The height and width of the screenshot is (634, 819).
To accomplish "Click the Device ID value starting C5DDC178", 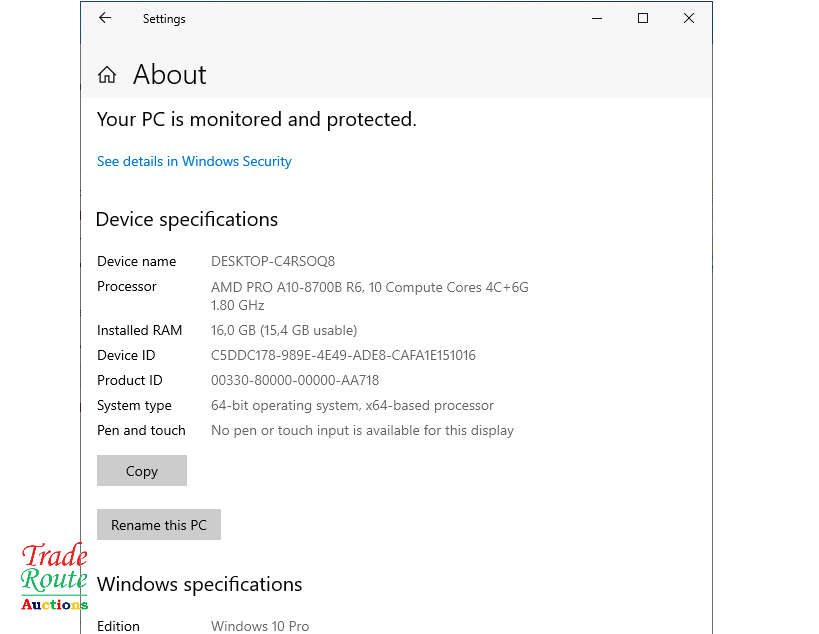I will [x=343, y=355].
